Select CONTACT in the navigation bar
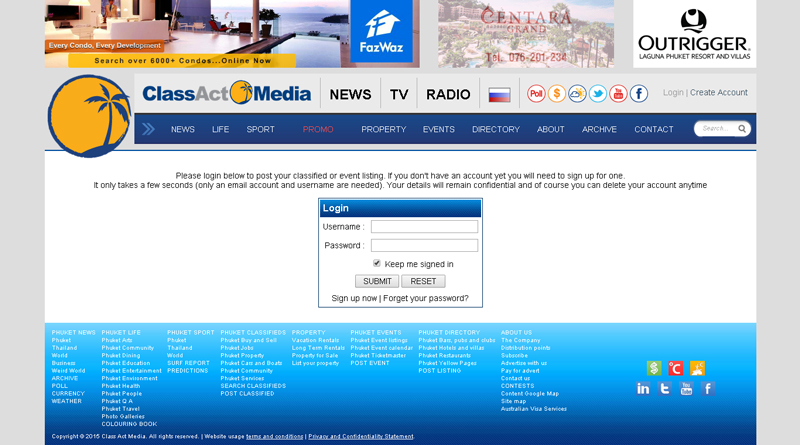 pyautogui.click(x=654, y=130)
